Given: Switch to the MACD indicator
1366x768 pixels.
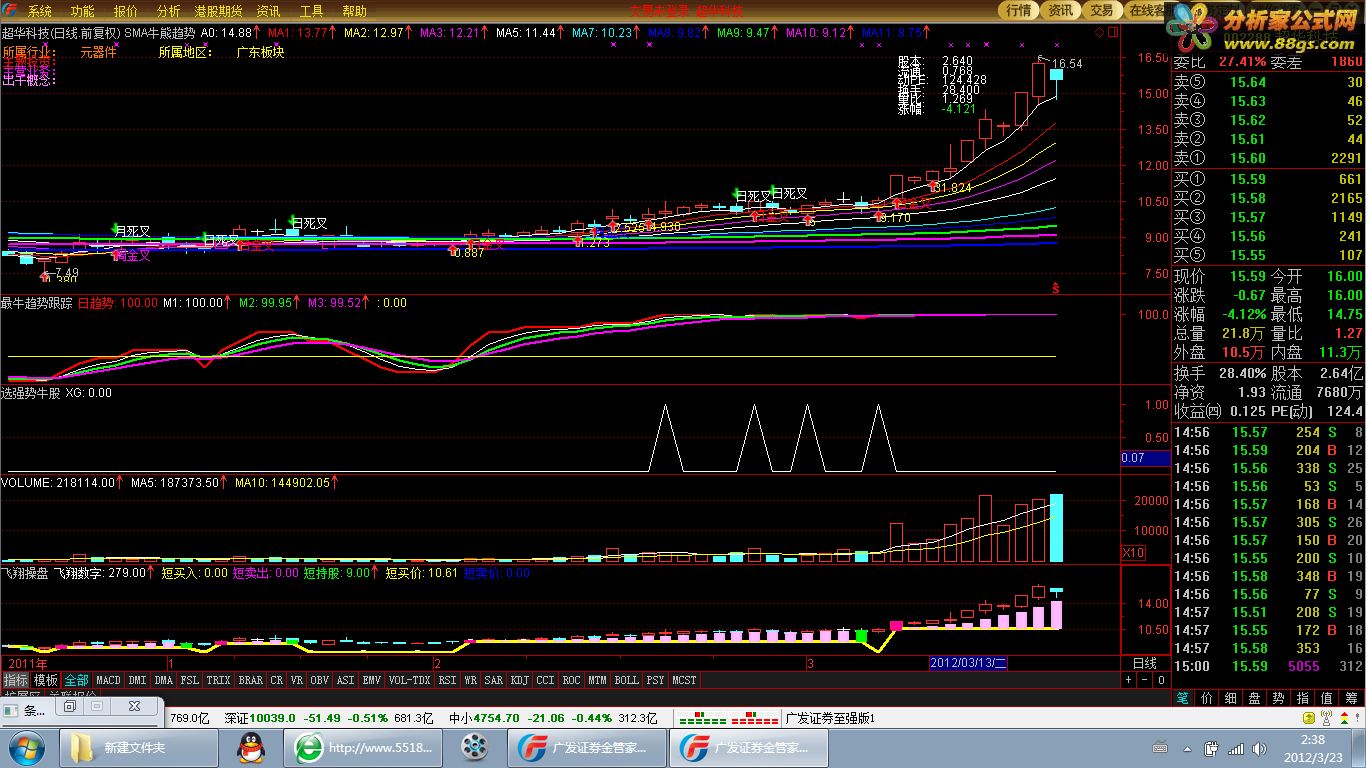Looking at the screenshot, I should pyautogui.click(x=108, y=680).
